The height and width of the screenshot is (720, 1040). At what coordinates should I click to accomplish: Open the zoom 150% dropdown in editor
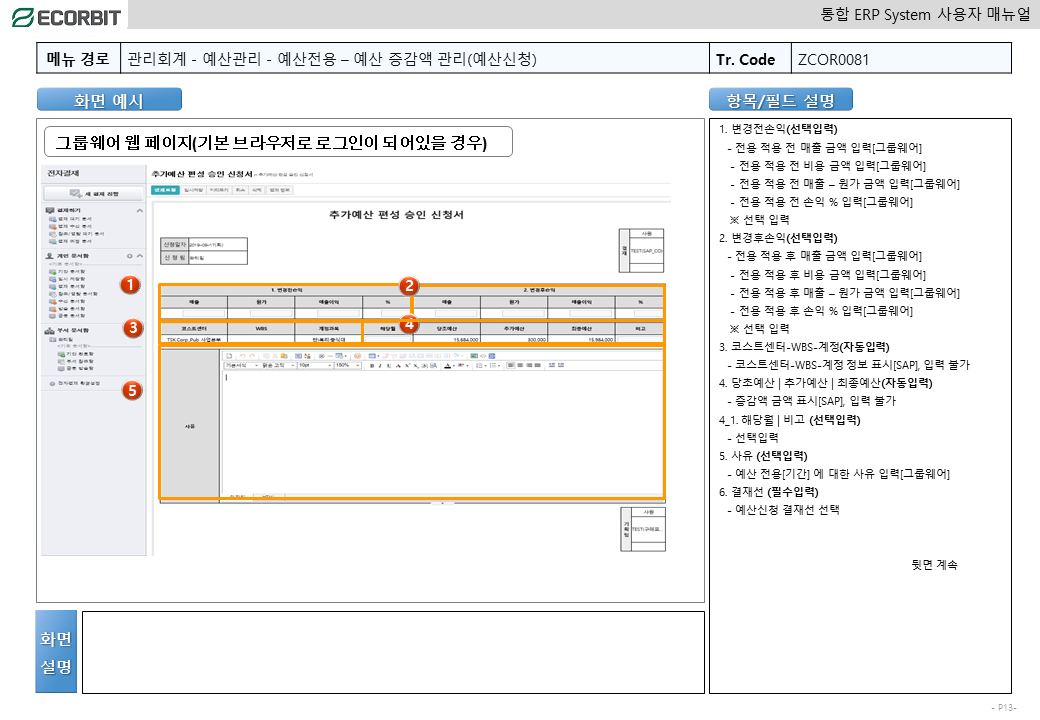[348, 366]
